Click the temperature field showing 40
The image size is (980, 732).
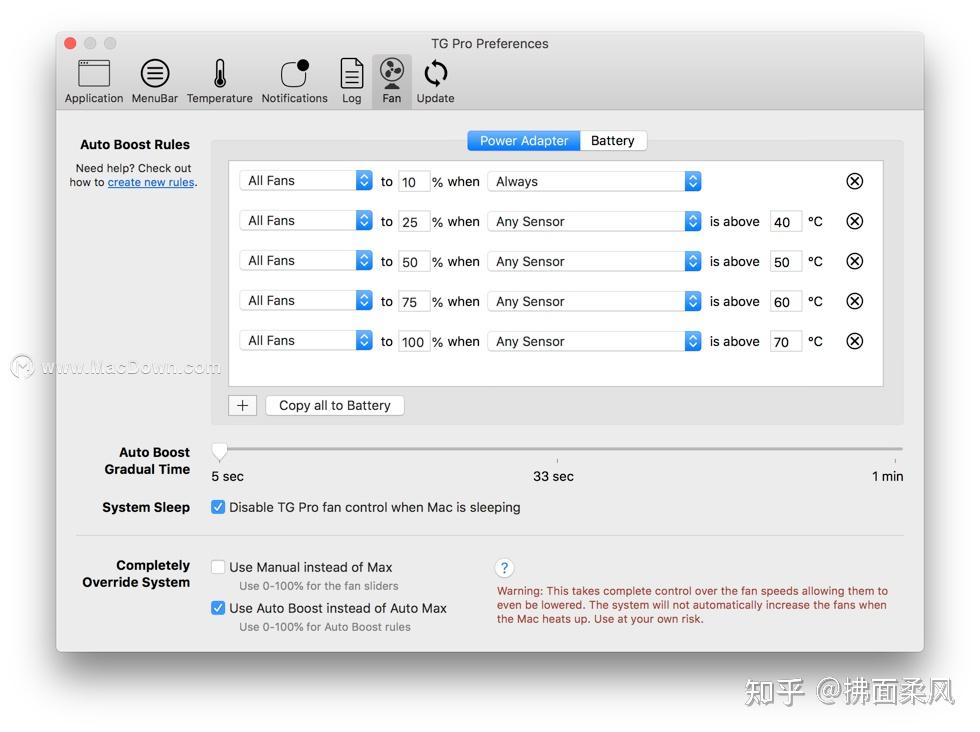pyautogui.click(x=786, y=222)
